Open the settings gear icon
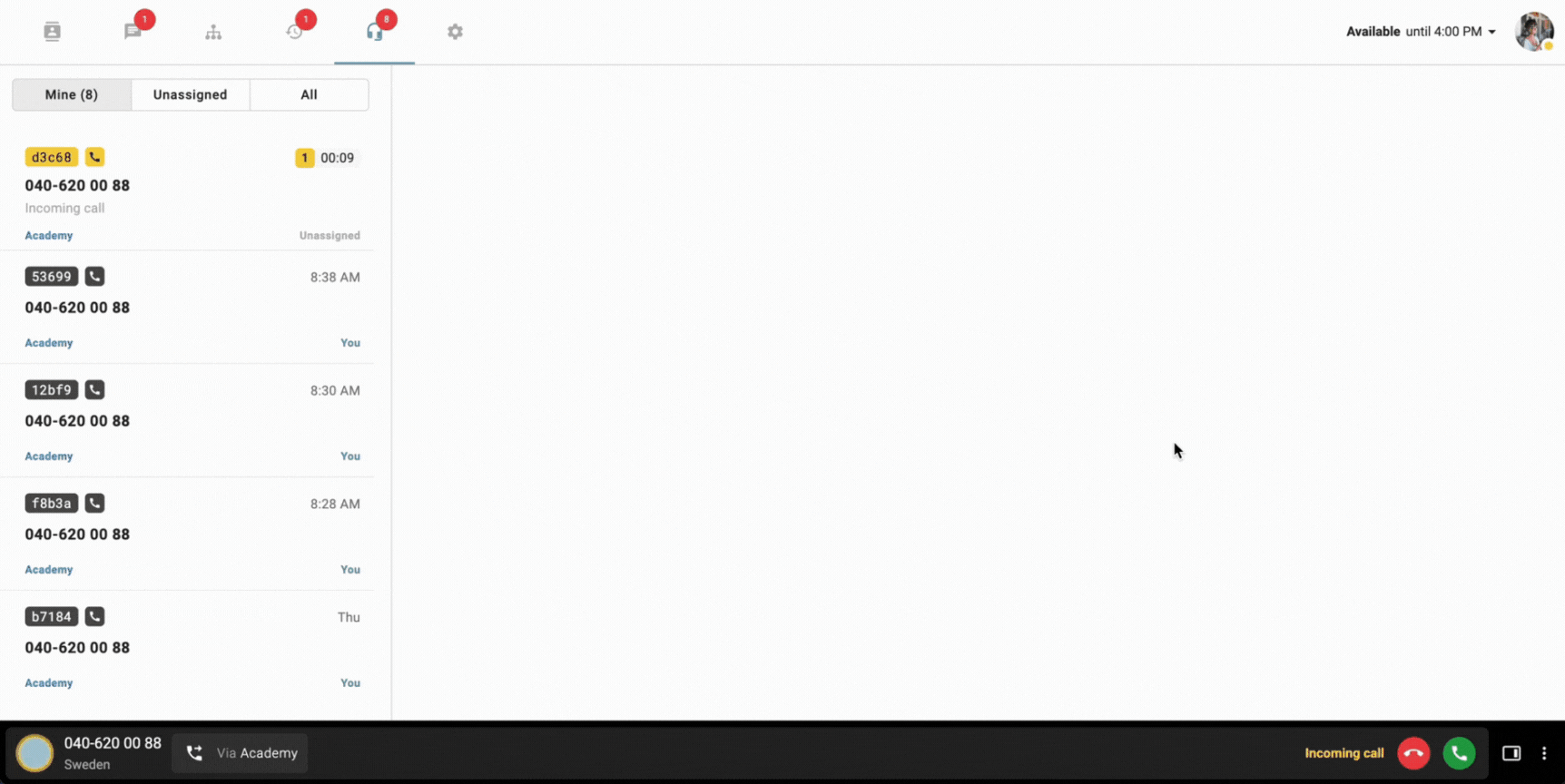Viewport: 1565px width, 784px height. click(455, 32)
